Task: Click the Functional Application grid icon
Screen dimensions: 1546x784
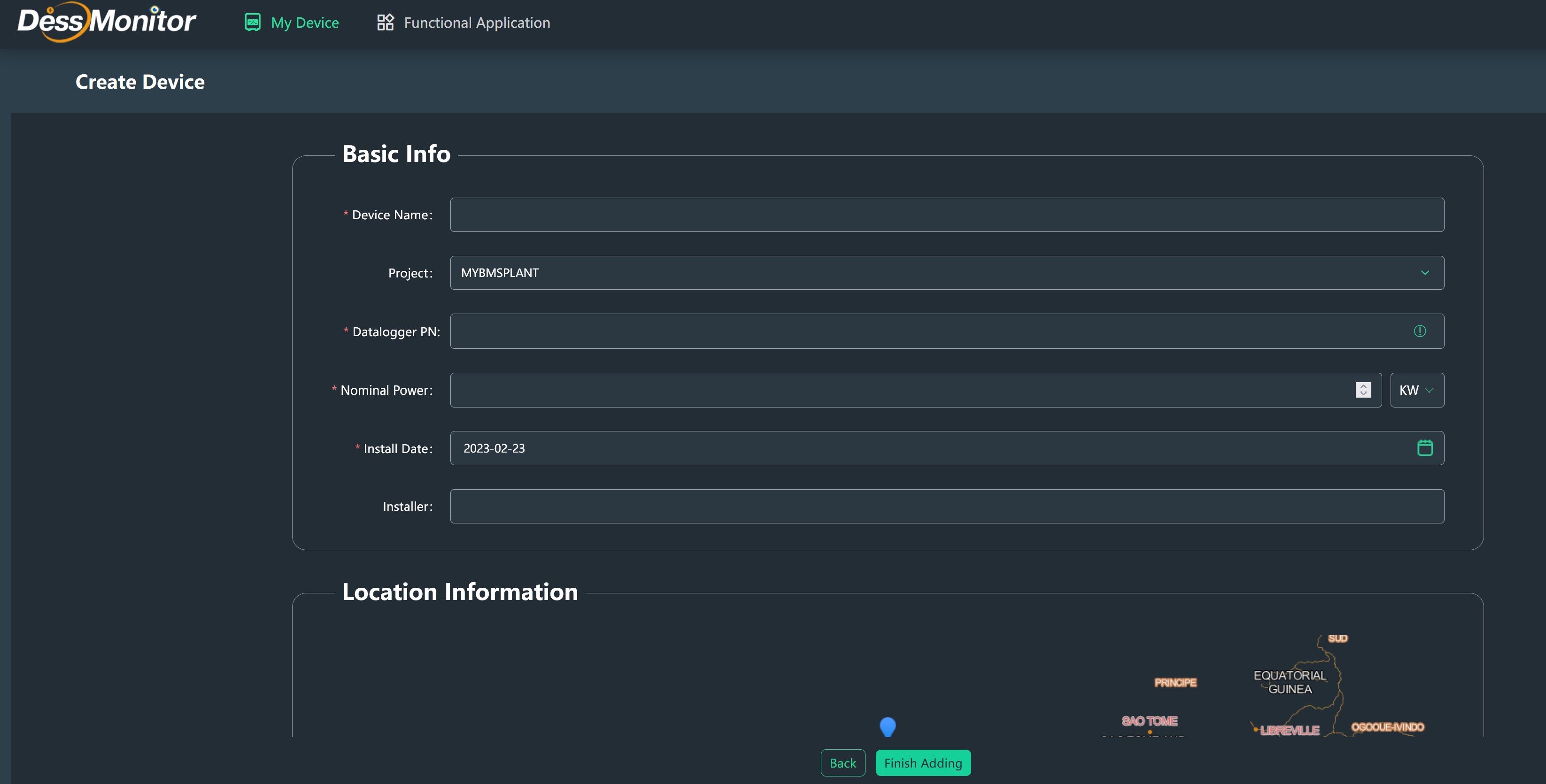Action: (385, 22)
